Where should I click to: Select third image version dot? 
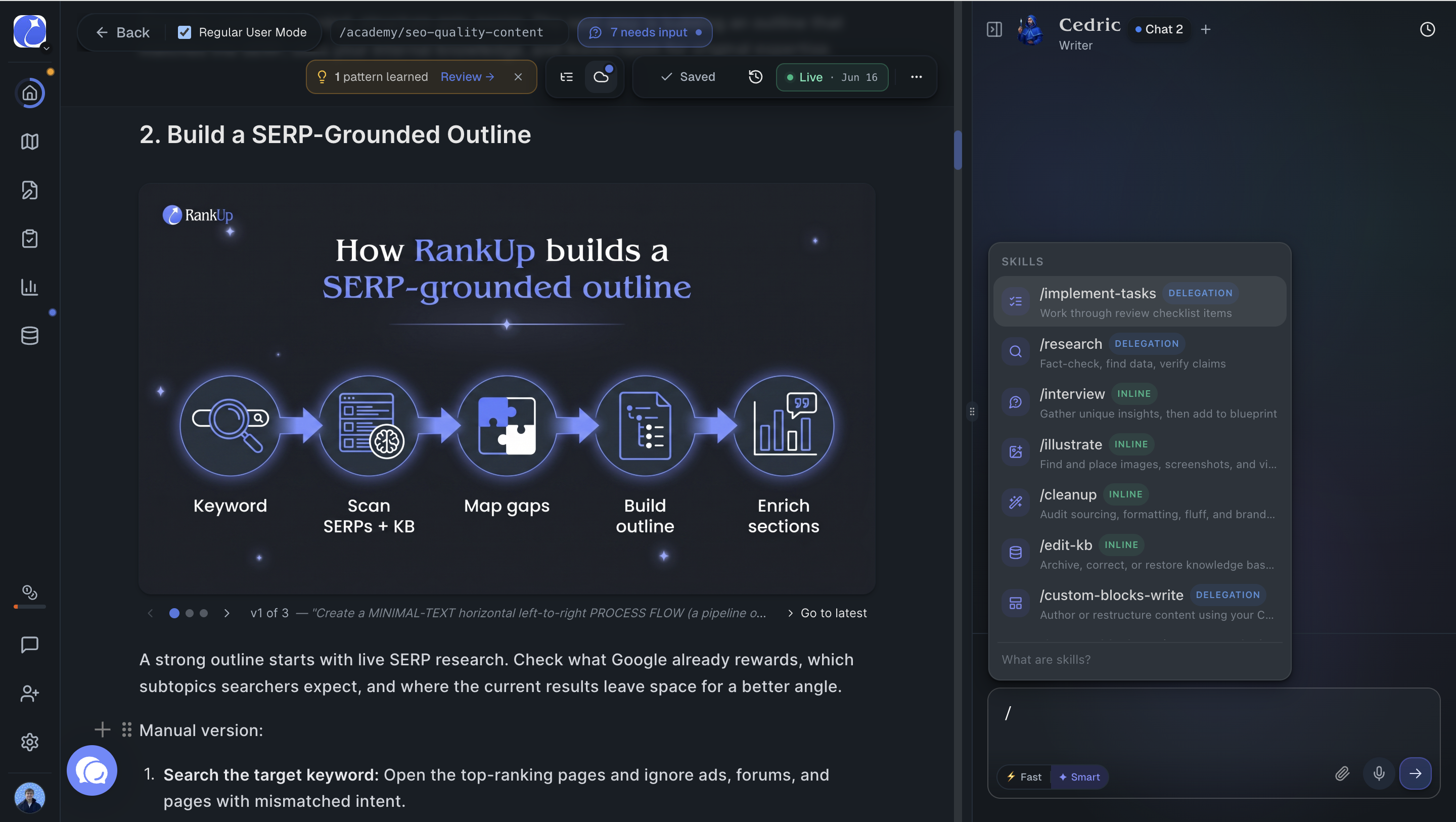203,613
